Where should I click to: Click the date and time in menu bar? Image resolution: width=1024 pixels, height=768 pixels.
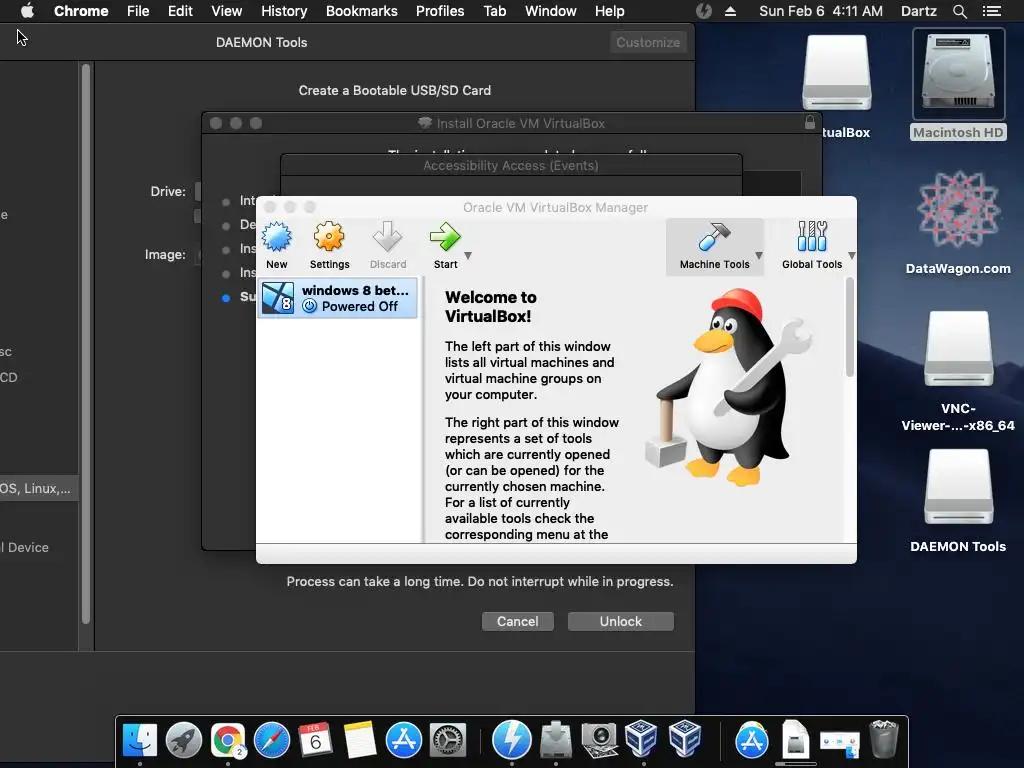pos(821,11)
